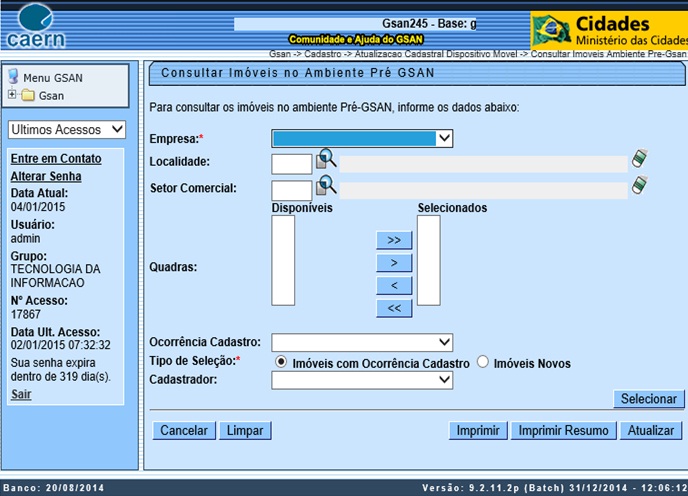Click the Localidade search magnifier icon
This screenshot has height=496, width=688.
(x=326, y=159)
